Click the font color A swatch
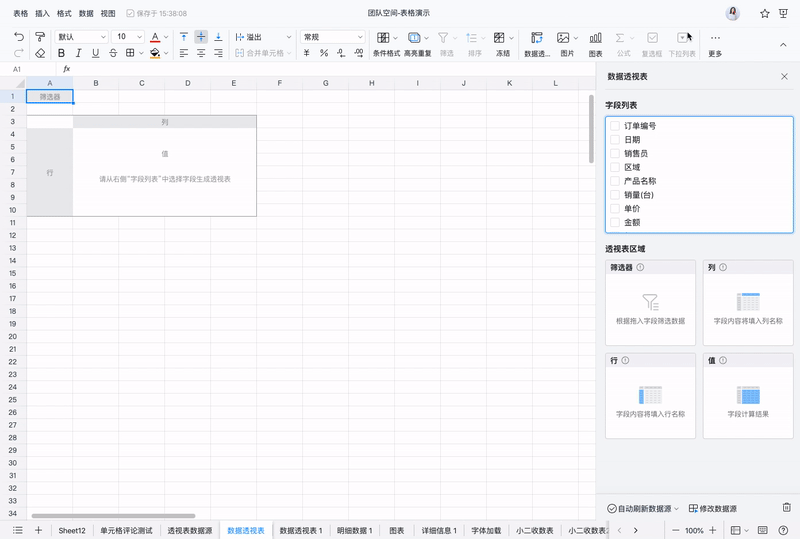This screenshot has width=800, height=539. tap(155, 37)
